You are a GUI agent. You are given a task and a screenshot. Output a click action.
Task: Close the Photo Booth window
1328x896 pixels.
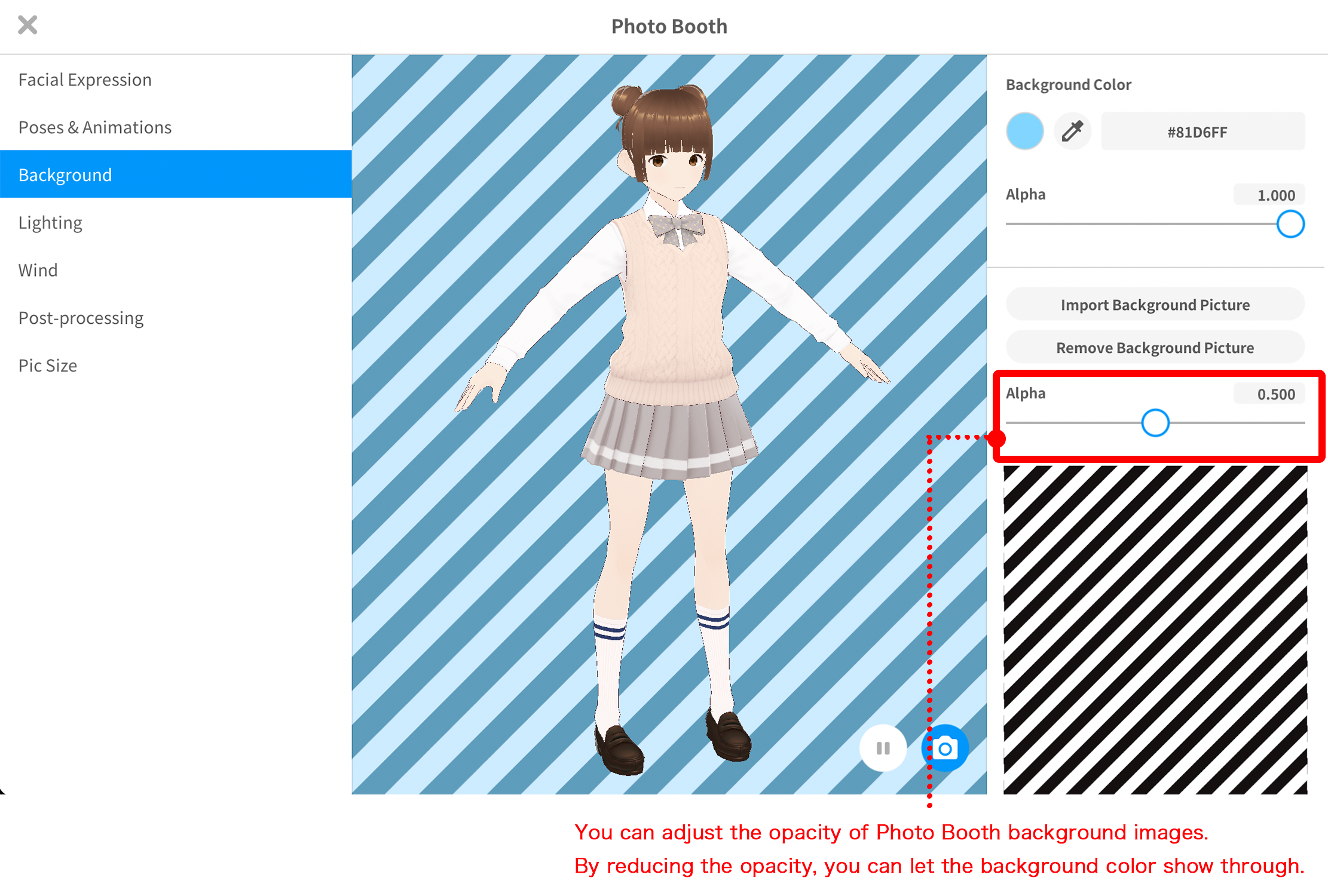tap(27, 25)
